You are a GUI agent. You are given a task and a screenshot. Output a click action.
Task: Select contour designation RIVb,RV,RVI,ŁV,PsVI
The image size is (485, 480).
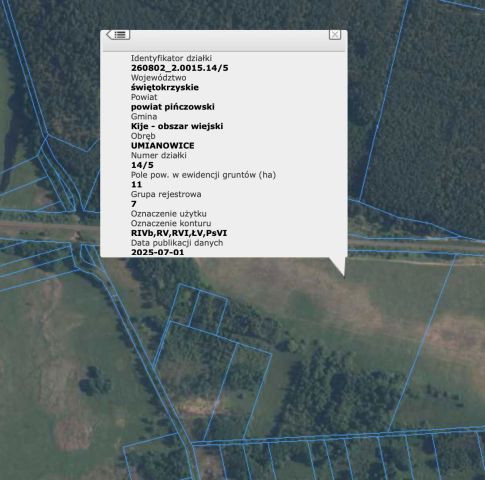click(x=179, y=233)
